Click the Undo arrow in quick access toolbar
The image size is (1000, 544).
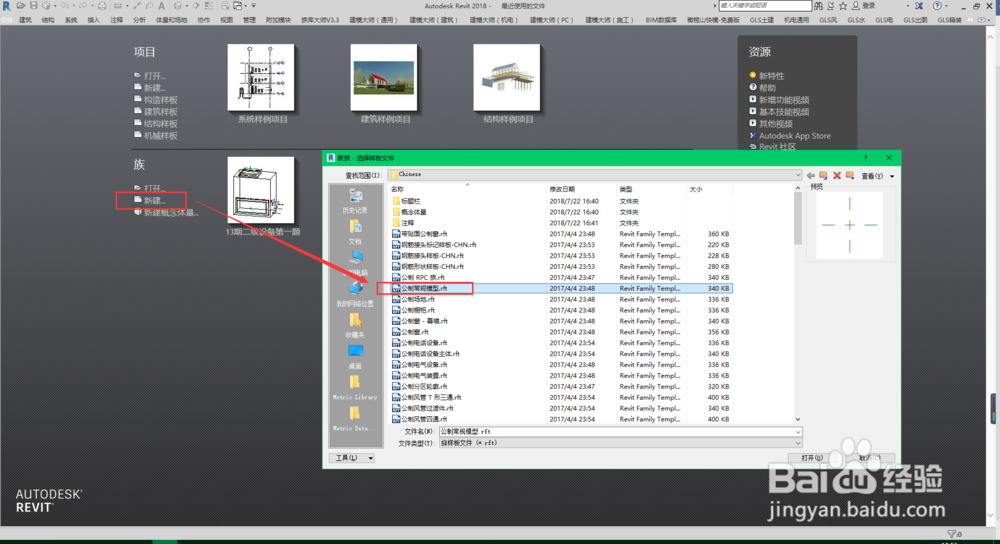tap(64, 6)
